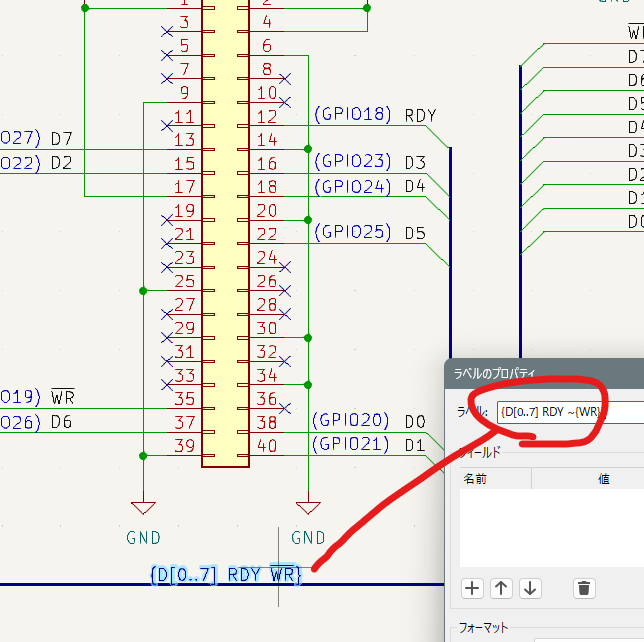Click the GND text under the right ground symbol
The height and width of the screenshot is (642, 644).
pos(308,538)
